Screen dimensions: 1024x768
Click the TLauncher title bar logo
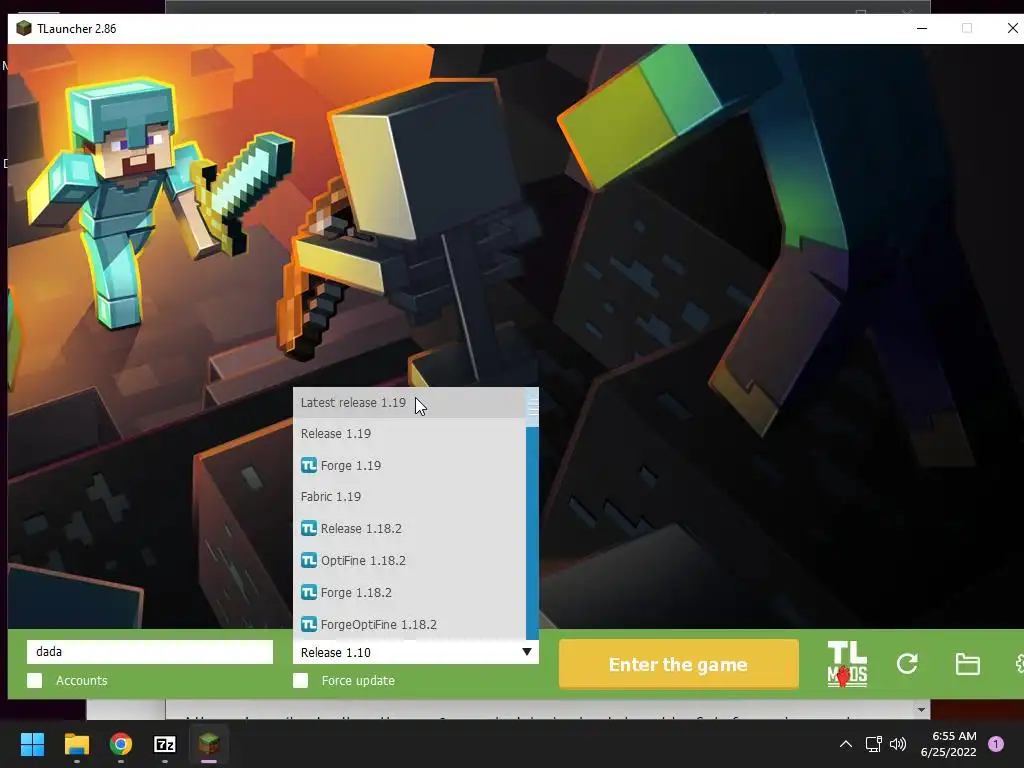click(x=24, y=28)
